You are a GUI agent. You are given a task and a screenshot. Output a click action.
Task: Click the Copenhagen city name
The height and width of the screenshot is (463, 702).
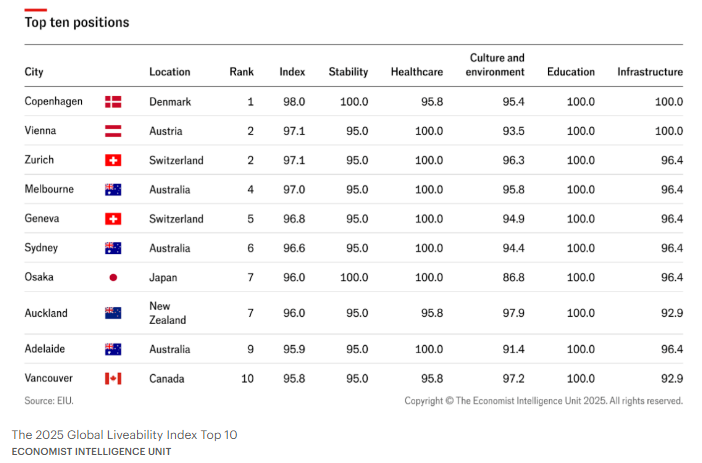click(53, 101)
